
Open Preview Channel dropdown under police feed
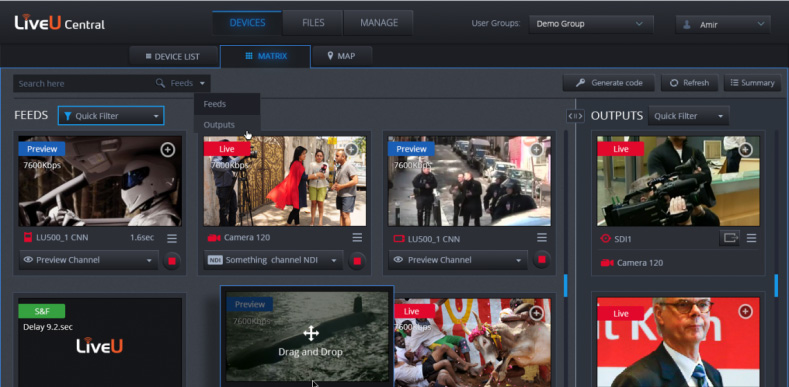pyautogui.click(x=458, y=260)
